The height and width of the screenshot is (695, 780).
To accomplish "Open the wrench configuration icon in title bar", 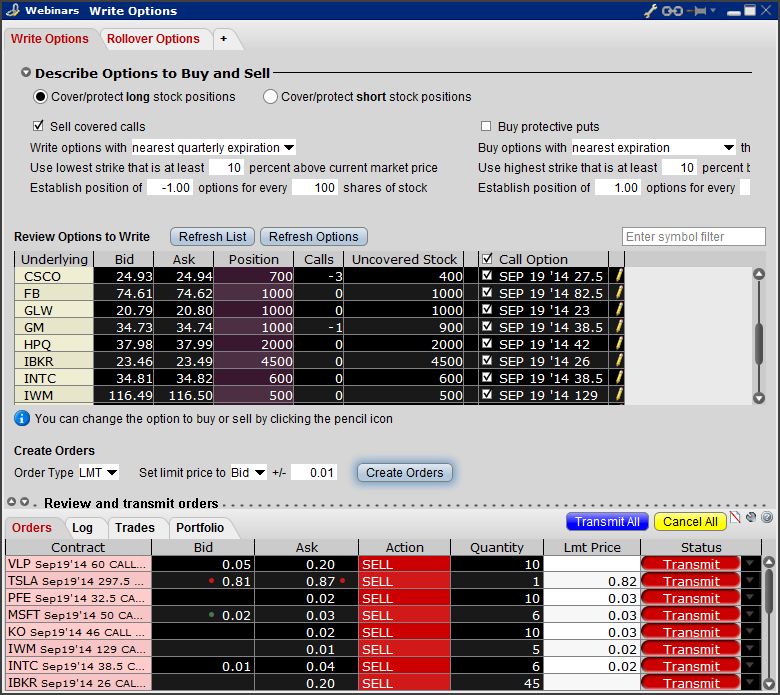I will (650, 10).
